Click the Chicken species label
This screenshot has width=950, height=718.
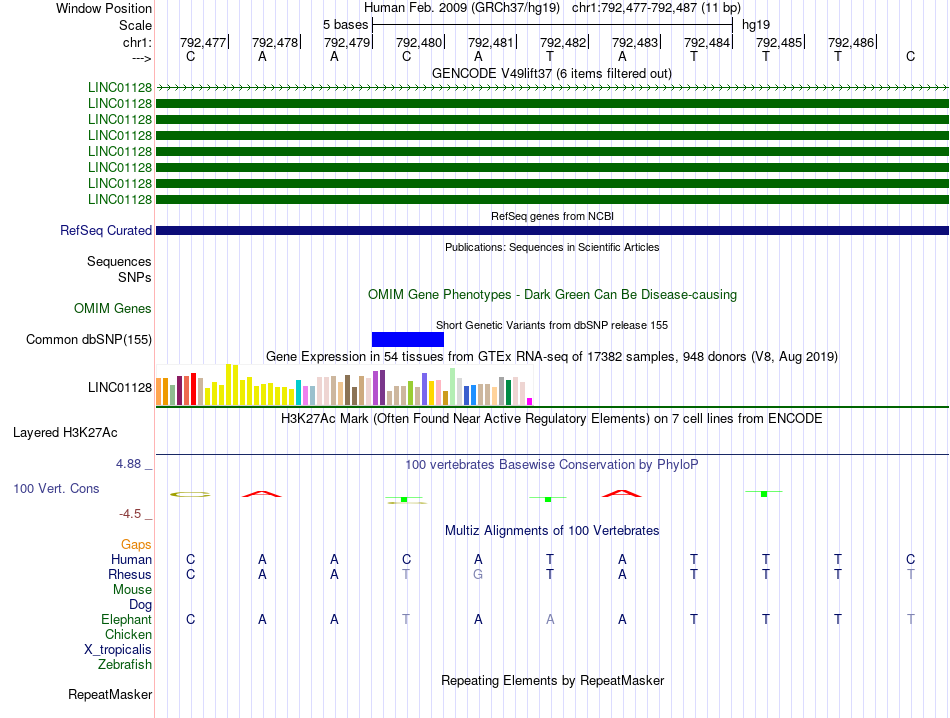tap(128, 634)
